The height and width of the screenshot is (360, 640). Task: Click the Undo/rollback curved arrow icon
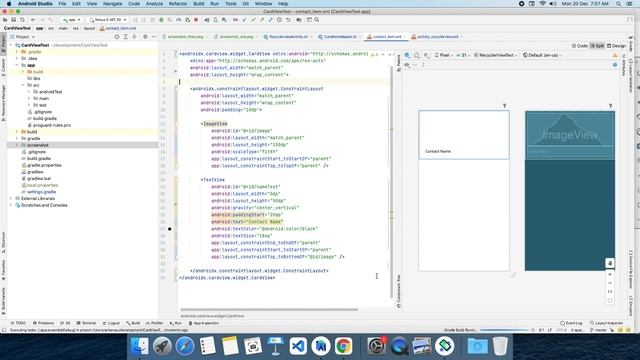tap(288, 20)
